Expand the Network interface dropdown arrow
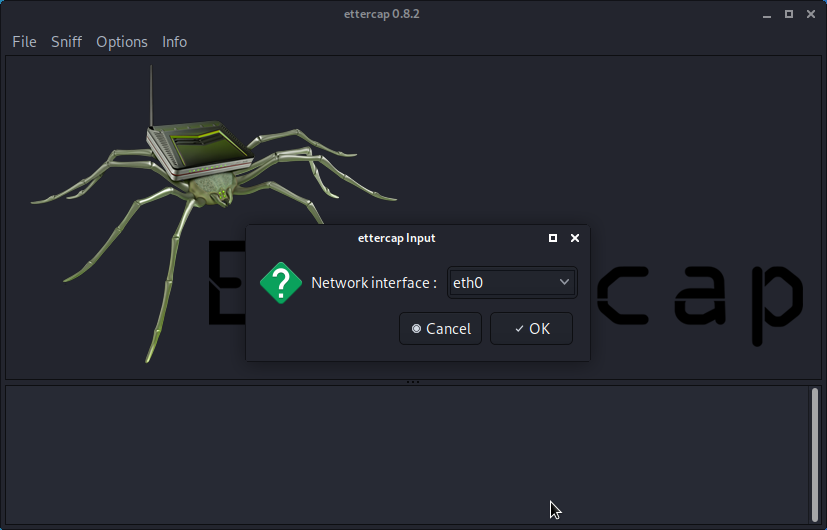Viewport: 827px width, 530px height. [x=564, y=282]
